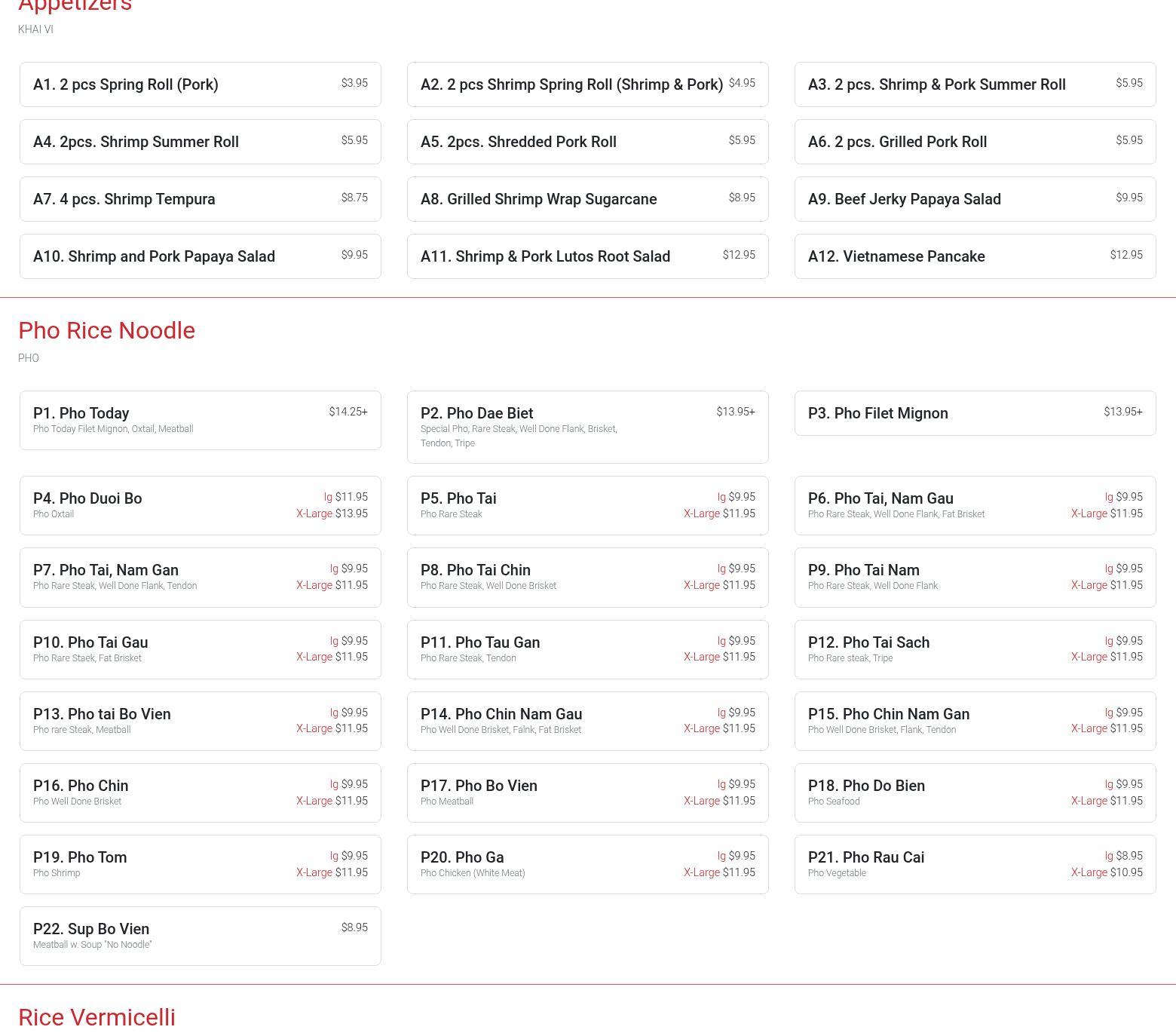
Task: Open the A2. Shrimp Spring Roll item
Action: 588,84
